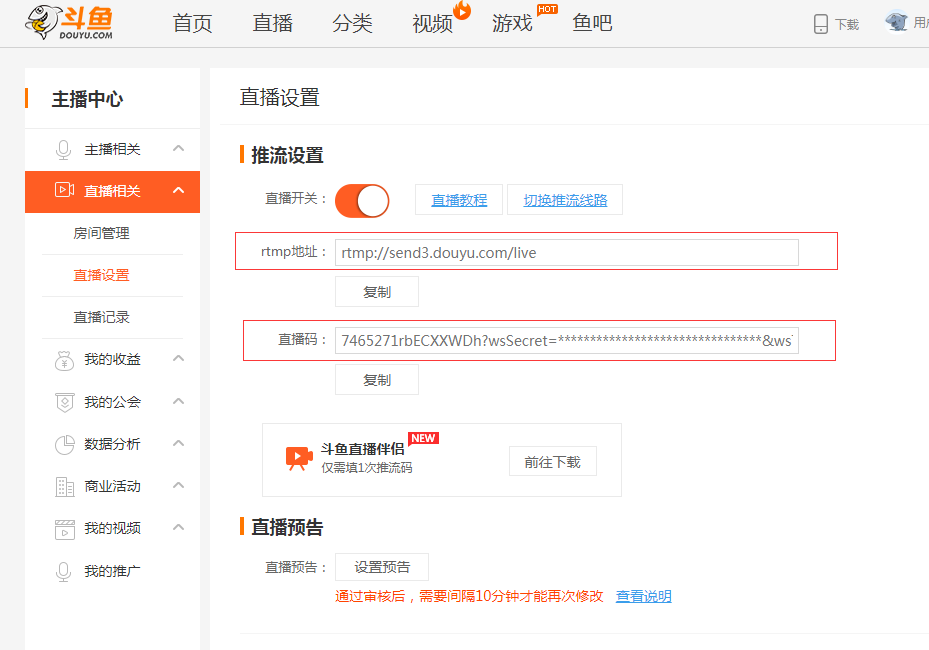Open 房间管理 in the sidebar
The height and width of the screenshot is (650, 929).
tap(101, 233)
